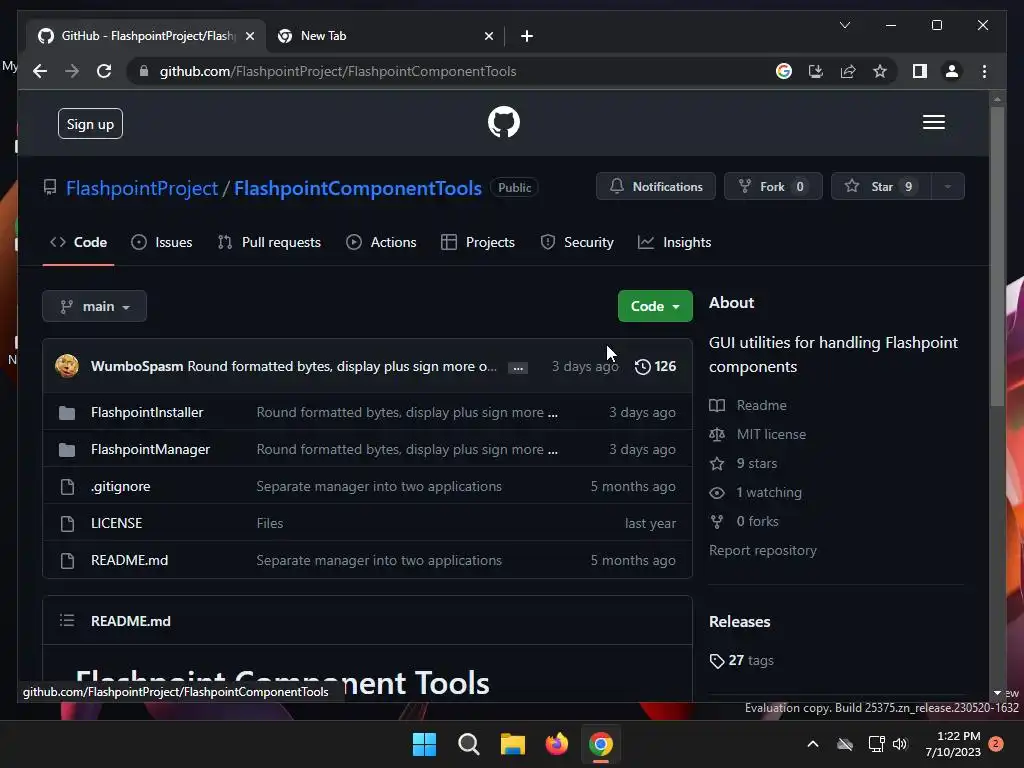Click WumboSpasm's avatar image
Viewport: 1024px width, 768px height.
(67, 366)
